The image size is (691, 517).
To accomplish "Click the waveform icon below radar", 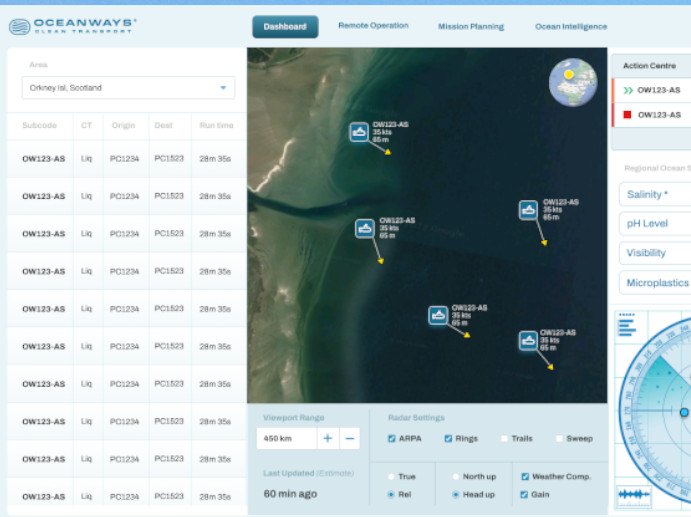I will [634, 495].
